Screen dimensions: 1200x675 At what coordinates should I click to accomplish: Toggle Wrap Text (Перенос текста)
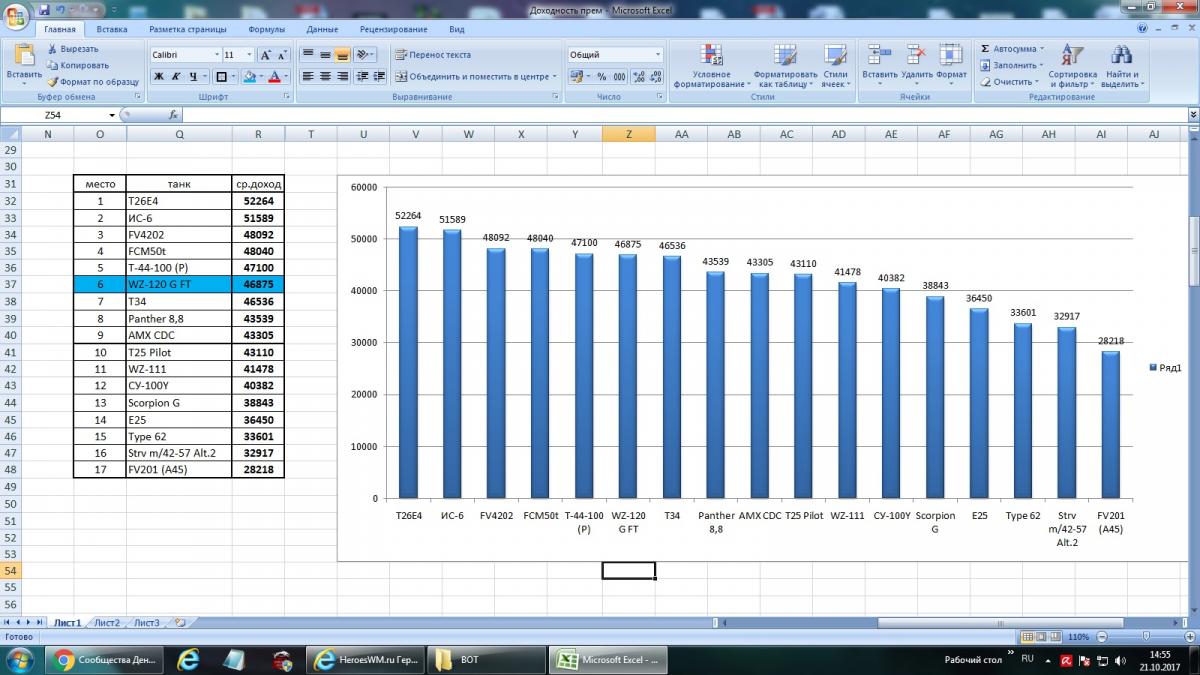[433, 55]
